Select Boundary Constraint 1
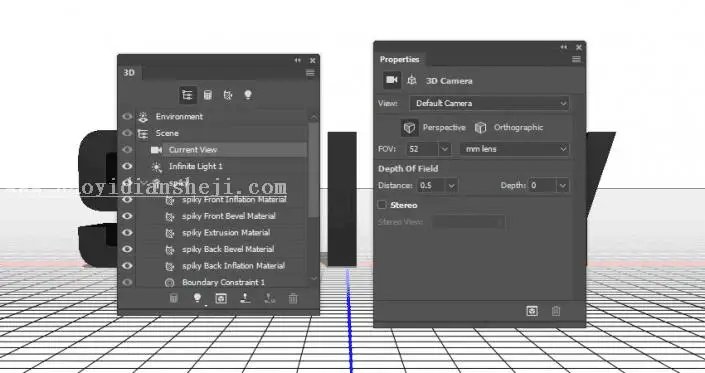The height and width of the screenshot is (373, 705). [222, 282]
